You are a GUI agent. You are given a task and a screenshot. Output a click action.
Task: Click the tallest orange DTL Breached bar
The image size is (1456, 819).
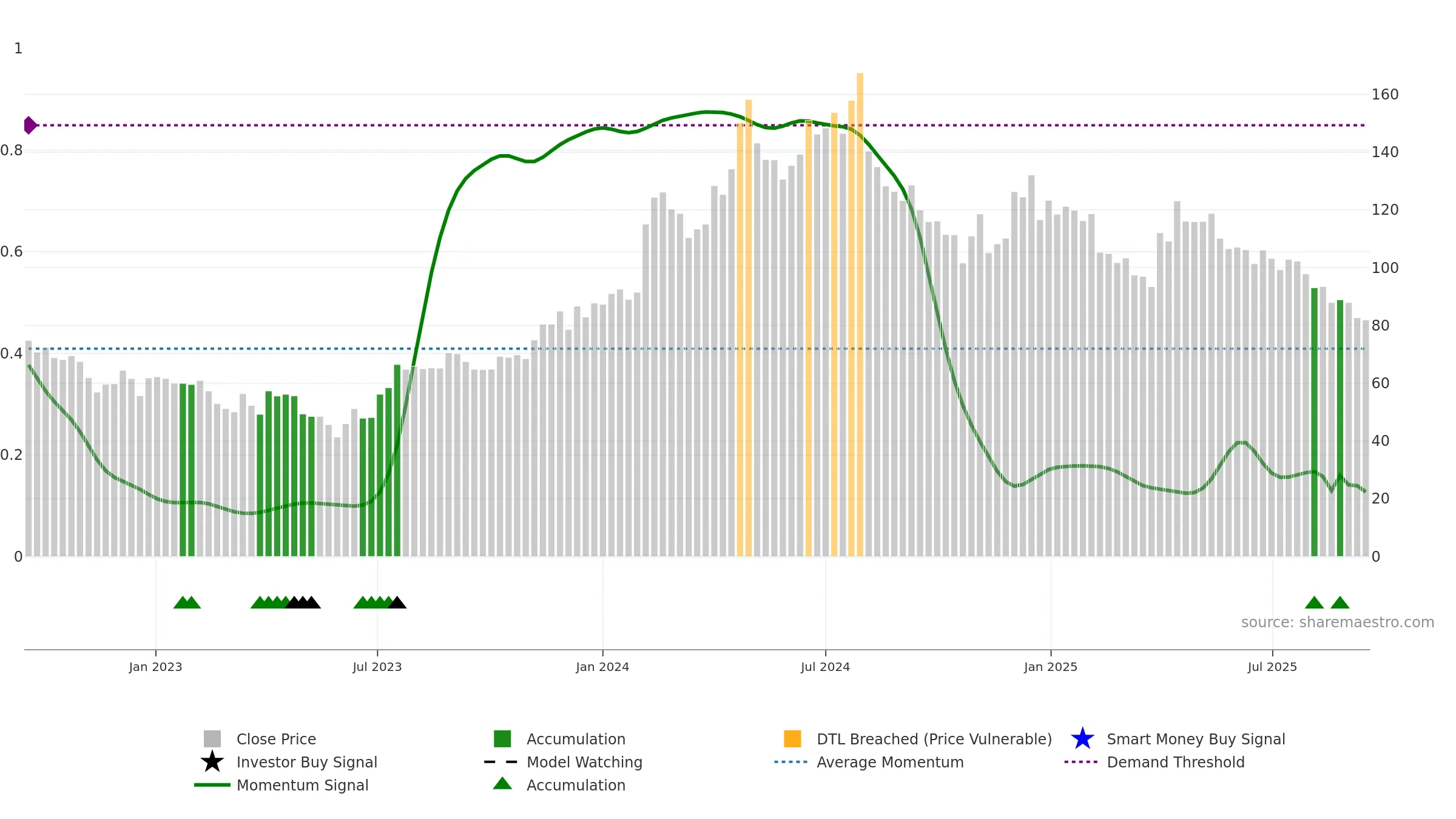860,314
